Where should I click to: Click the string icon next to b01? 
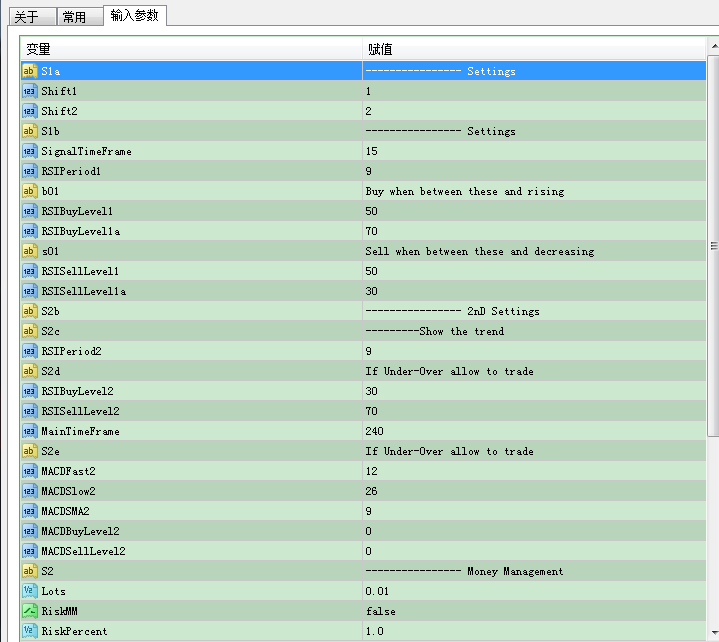29,191
